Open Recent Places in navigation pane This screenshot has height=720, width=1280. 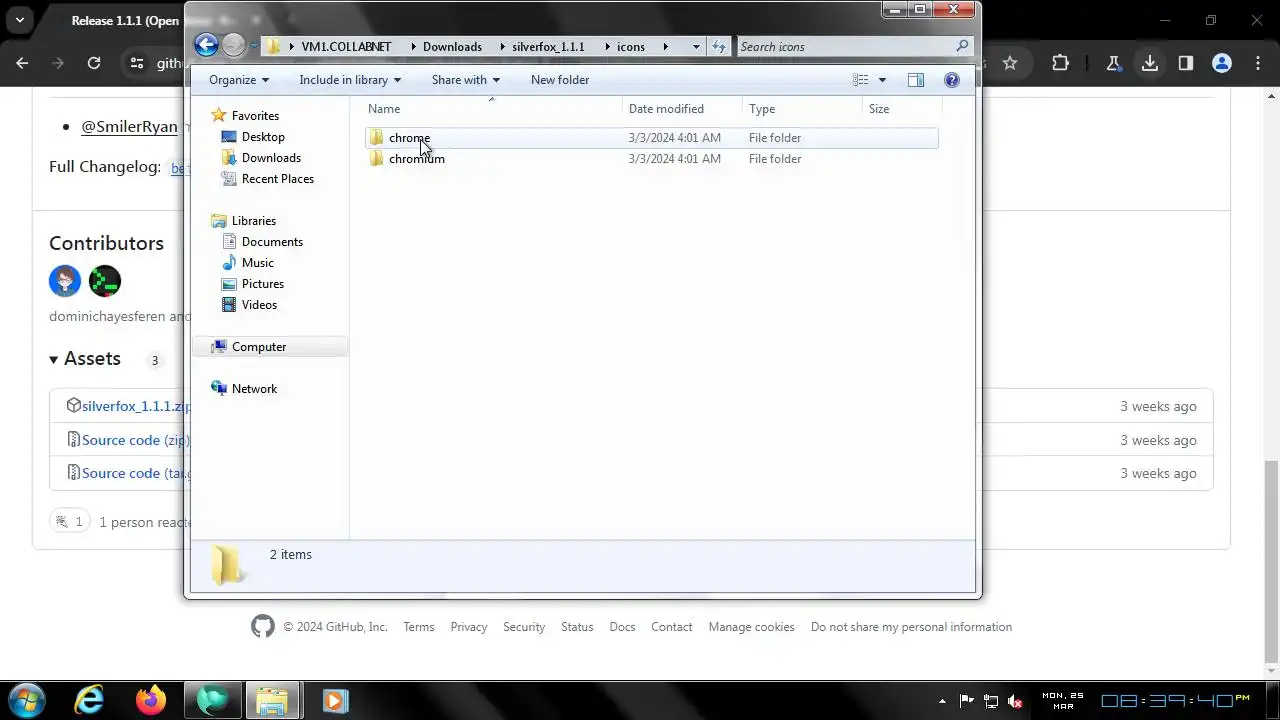pyautogui.click(x=277, y=179)
